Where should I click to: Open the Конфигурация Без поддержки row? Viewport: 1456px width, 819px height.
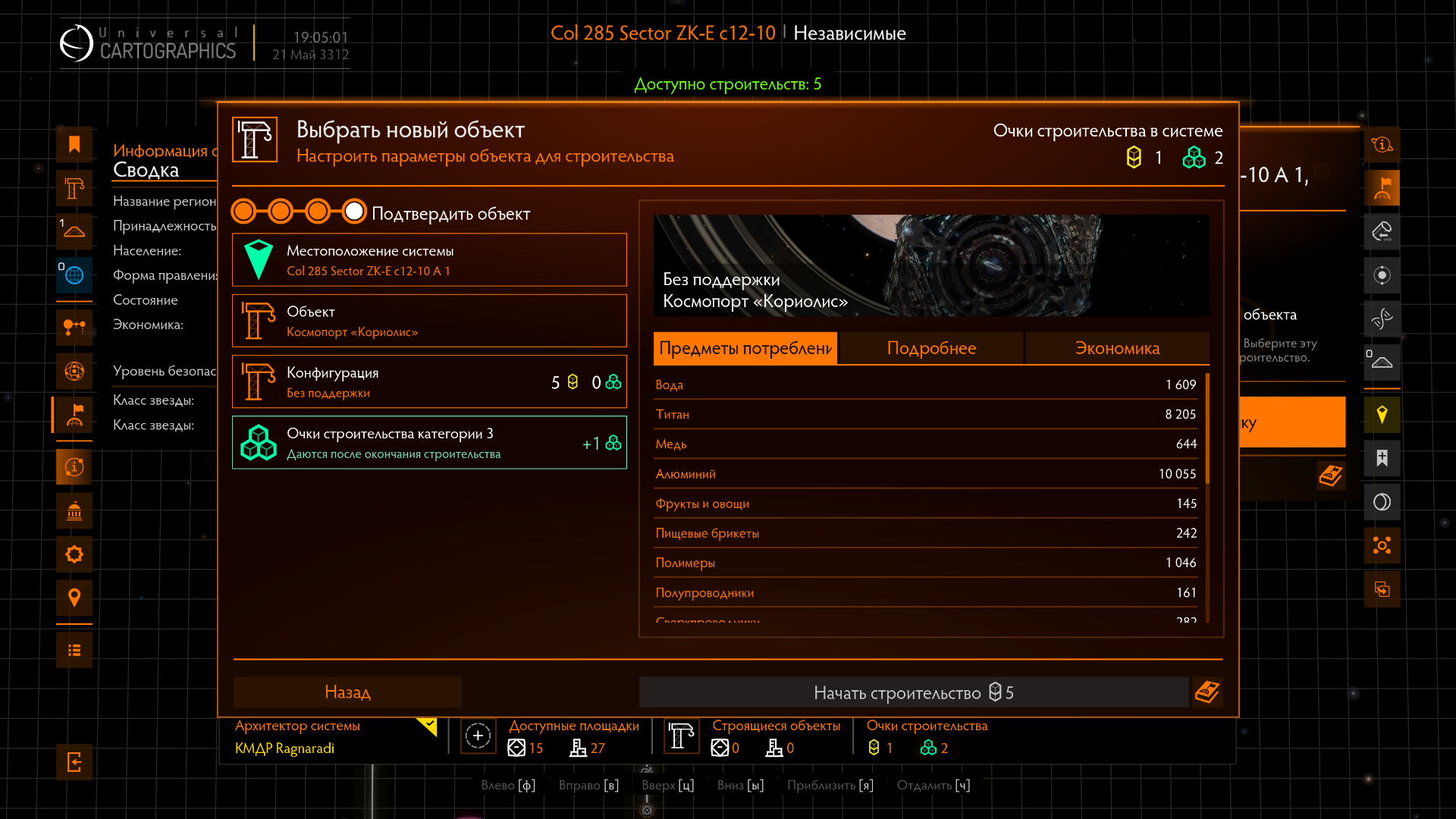[x=429, y=381]
